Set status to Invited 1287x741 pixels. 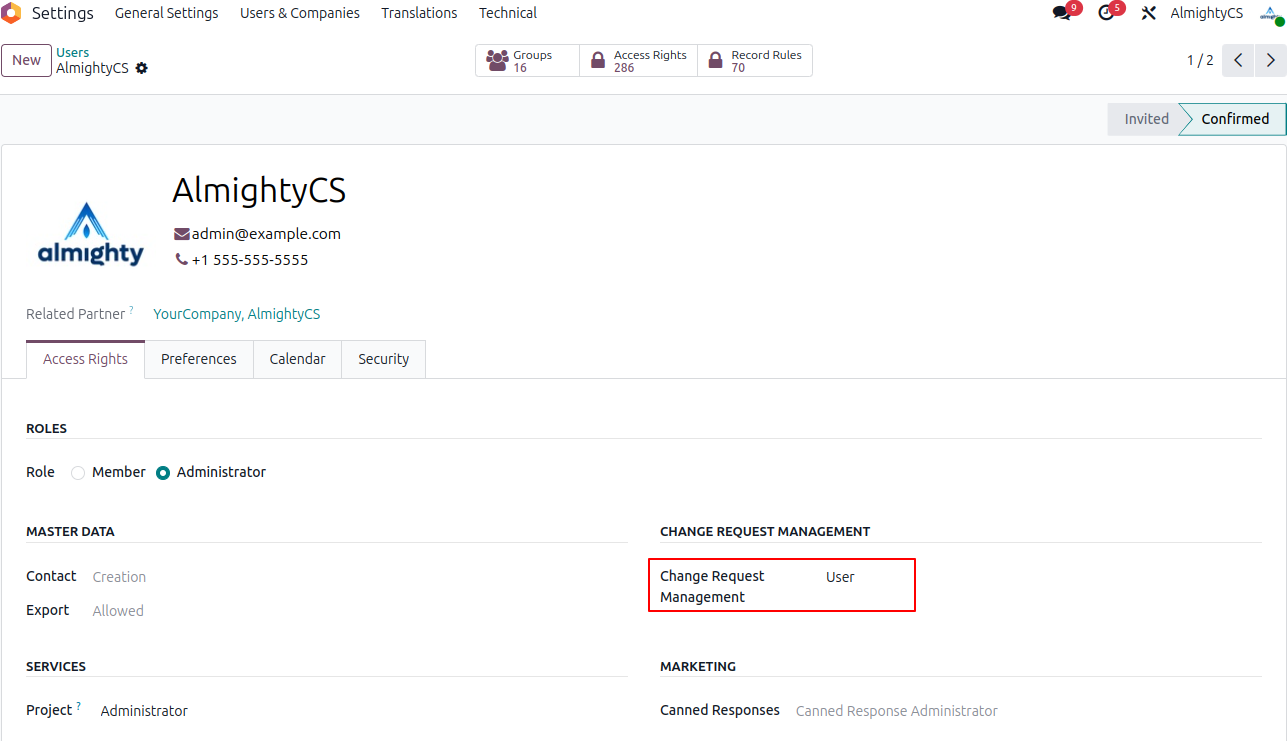tap(1145, 119)
